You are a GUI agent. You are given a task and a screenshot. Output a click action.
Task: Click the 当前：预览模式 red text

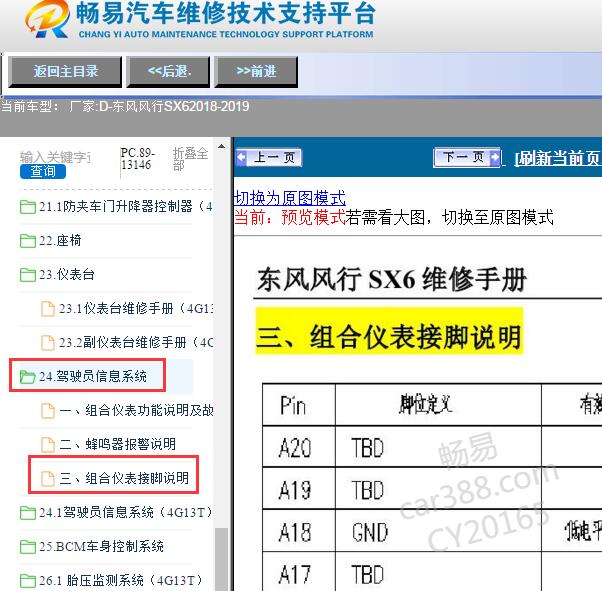click(290, 217)
